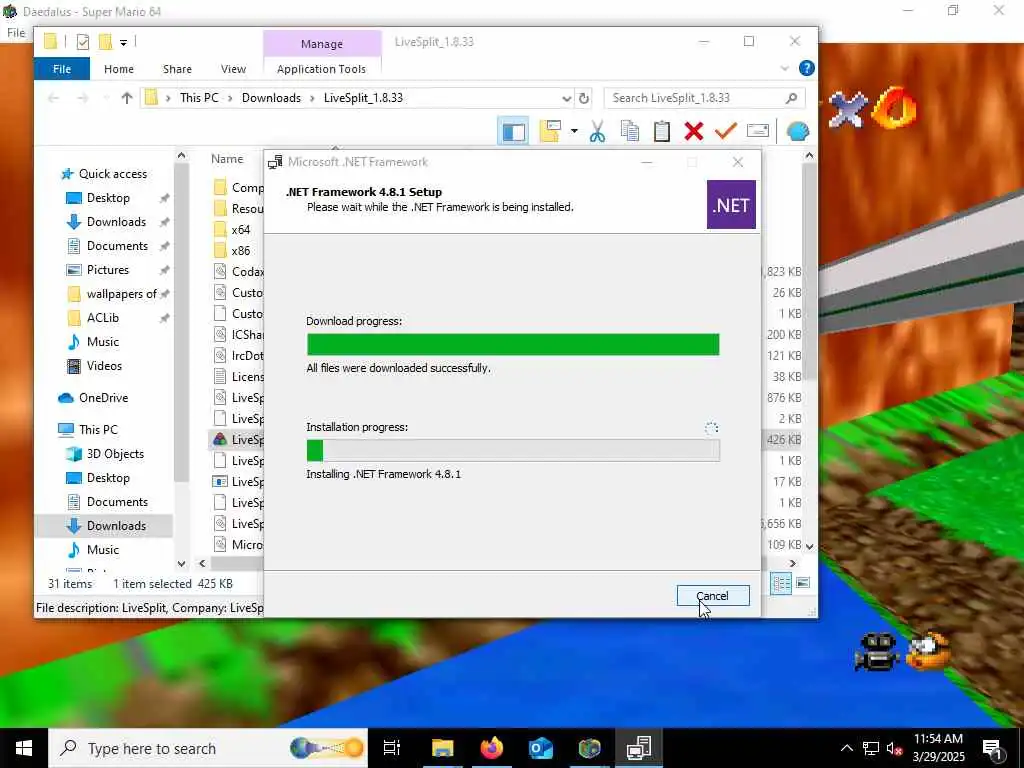
Task: Go up one folder level arrow
Action: (x=127, y=99)
